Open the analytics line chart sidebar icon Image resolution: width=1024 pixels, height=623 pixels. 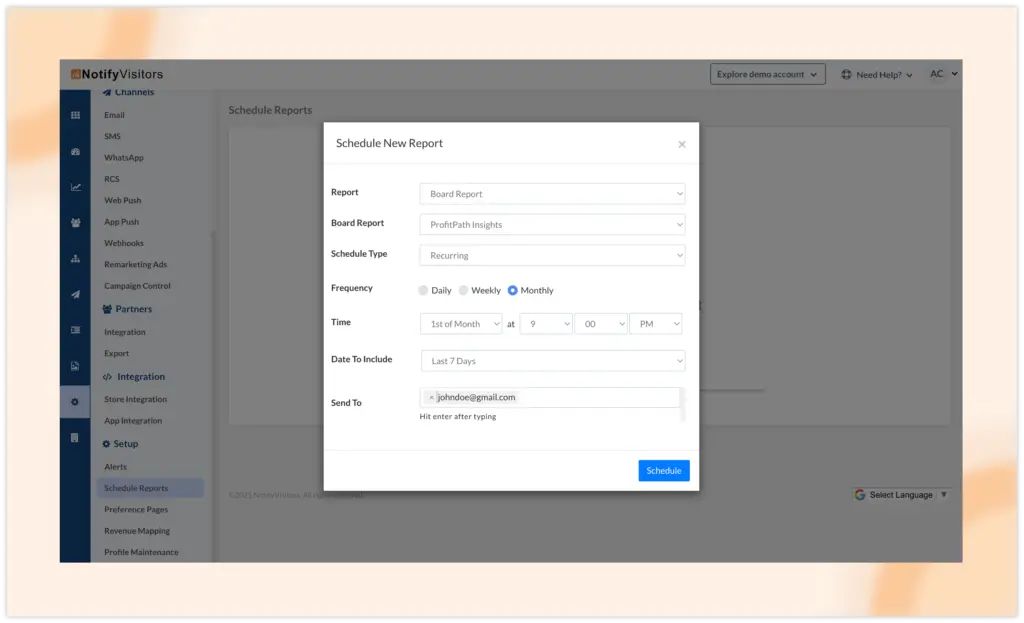pos(75,187)
